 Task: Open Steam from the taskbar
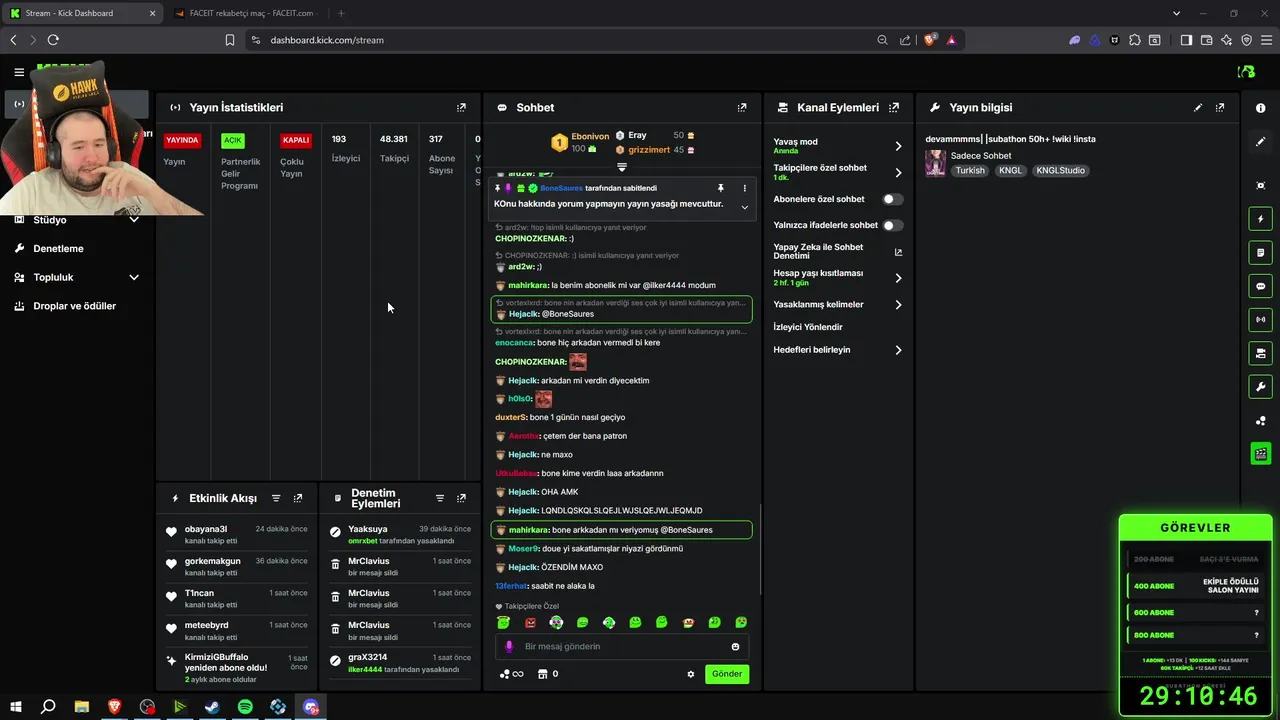(x=212, y=707)
